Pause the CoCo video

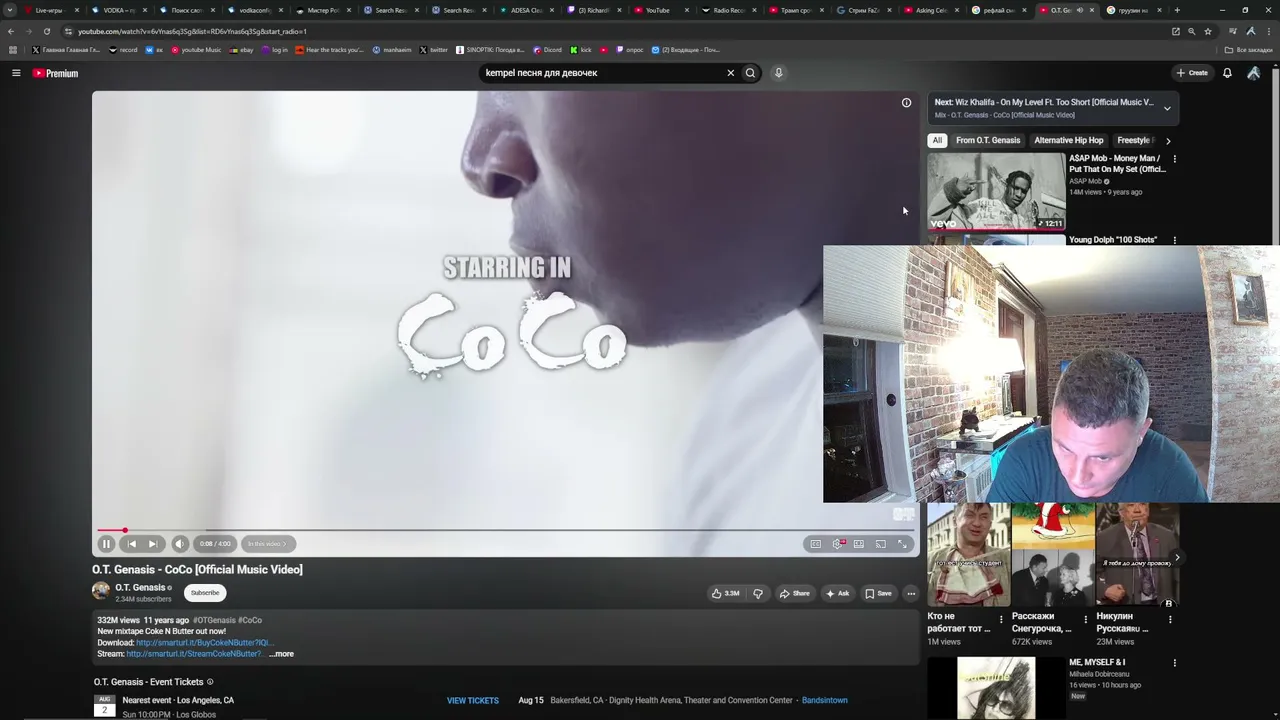[x=106, y=544]
